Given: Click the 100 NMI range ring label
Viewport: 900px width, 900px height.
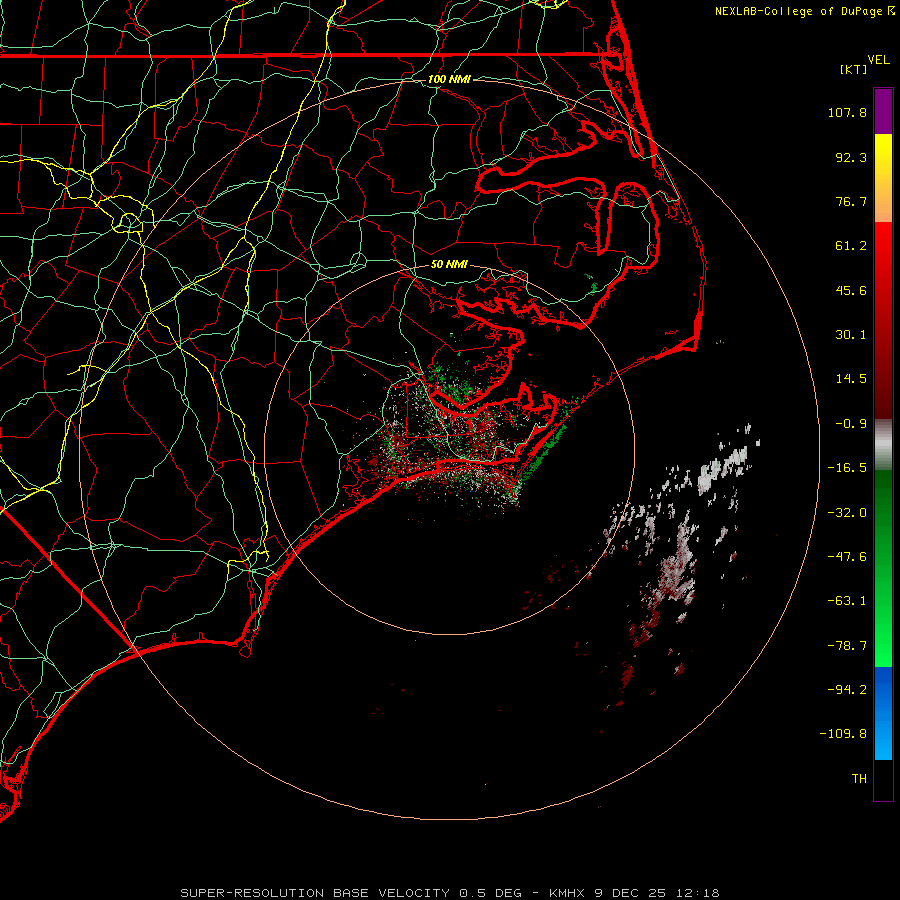Looking at the screenshot, I should (449, 79).
